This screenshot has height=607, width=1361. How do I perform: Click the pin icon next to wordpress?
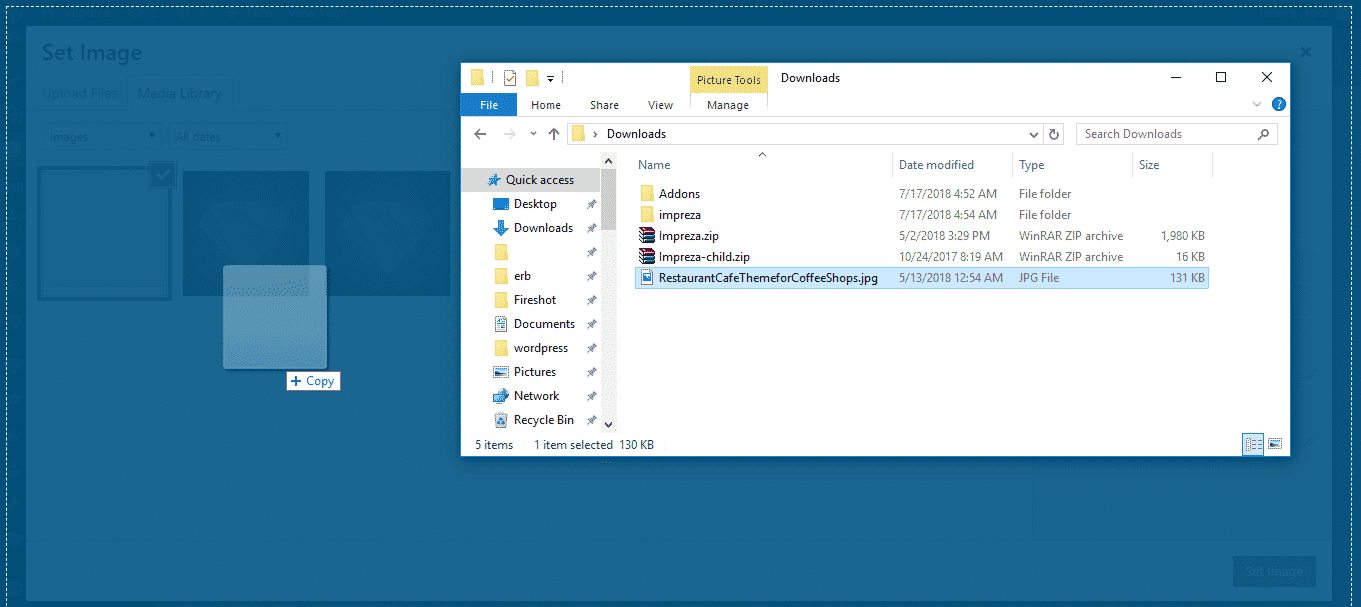point(591,348)
